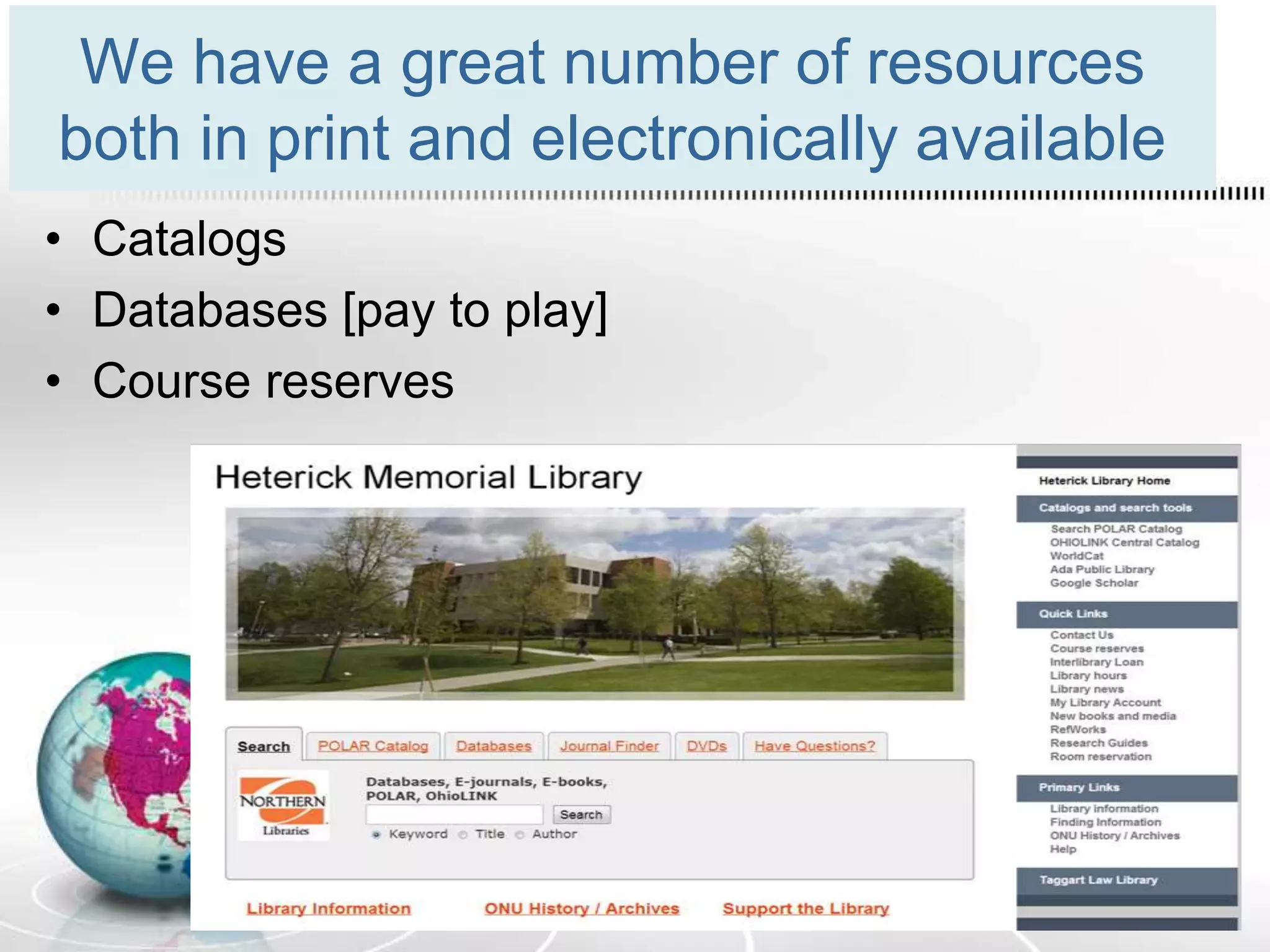Open the Library Information link at bottom
Image resolution: width=1270 pixels, height=952 pixels.
[329, 909]
